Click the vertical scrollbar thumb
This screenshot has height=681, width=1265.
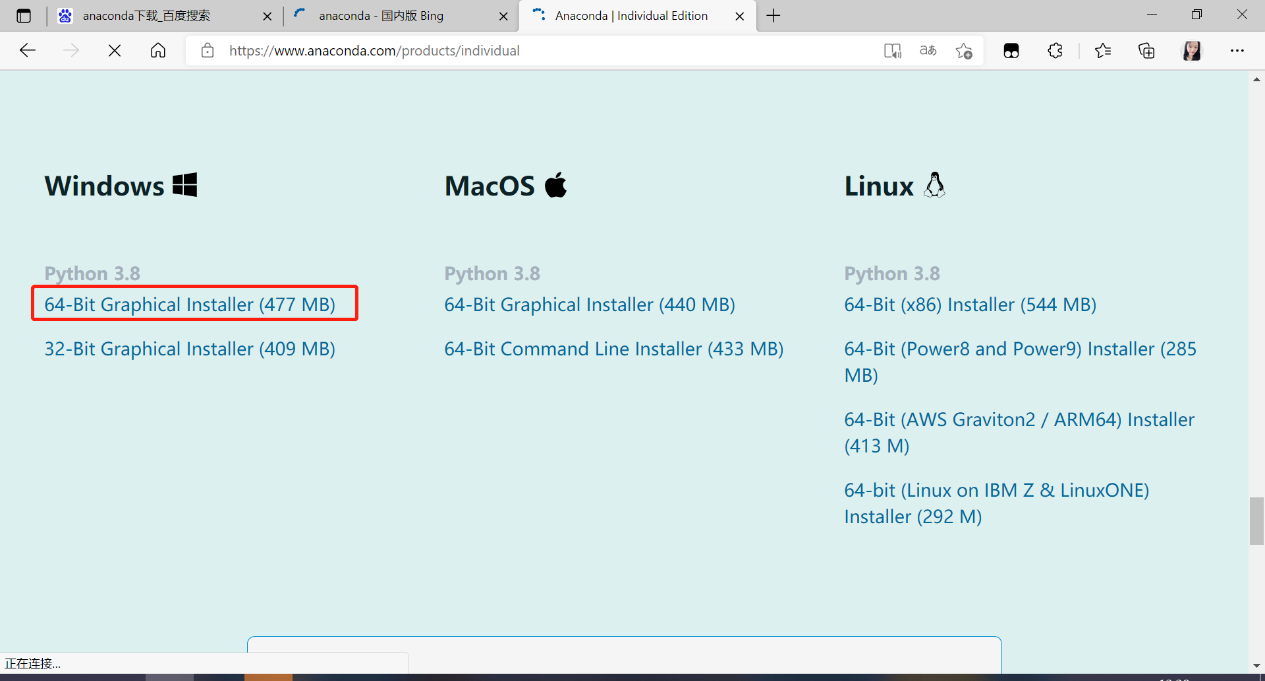(x=1257, y=521)
